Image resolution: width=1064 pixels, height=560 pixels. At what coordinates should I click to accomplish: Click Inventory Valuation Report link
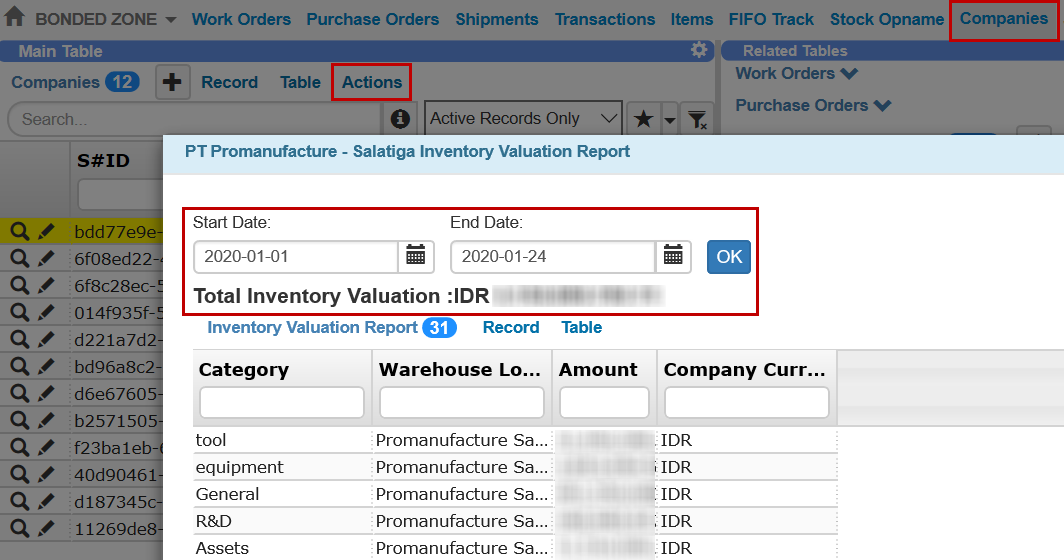pos(312,328)
